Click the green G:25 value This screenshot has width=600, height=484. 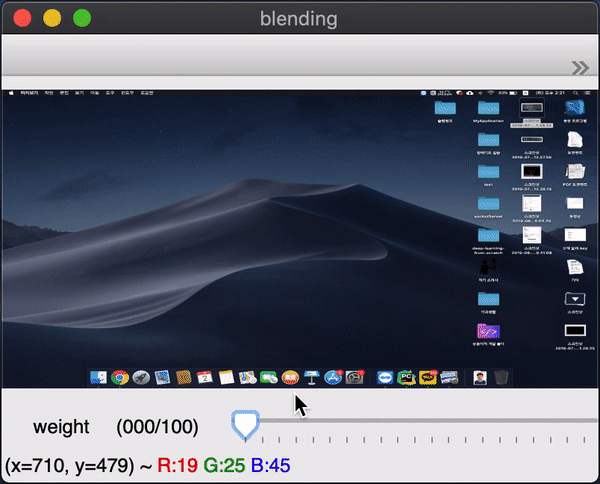pos(224,465)
